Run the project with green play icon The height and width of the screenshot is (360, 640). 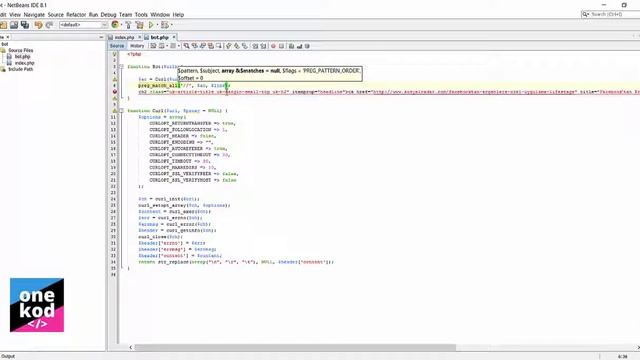(x=151, y=25)
